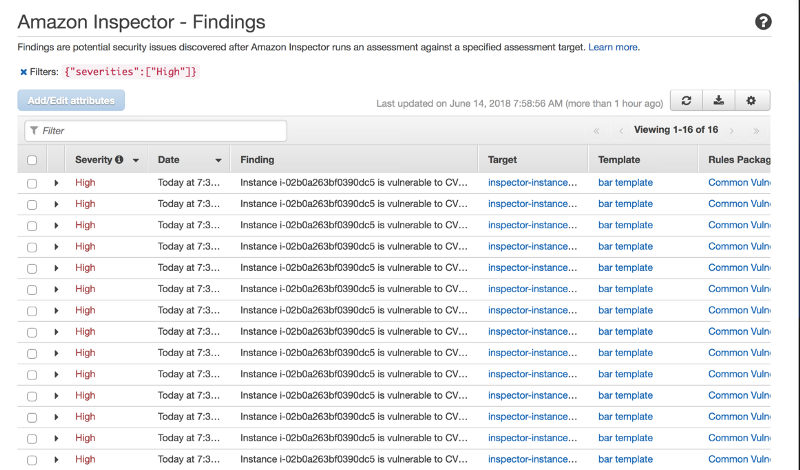Image resolution: width=800 pixels, height=470 pixels.
Task: Open the Date column sort arrow
Action: (218, 160)
